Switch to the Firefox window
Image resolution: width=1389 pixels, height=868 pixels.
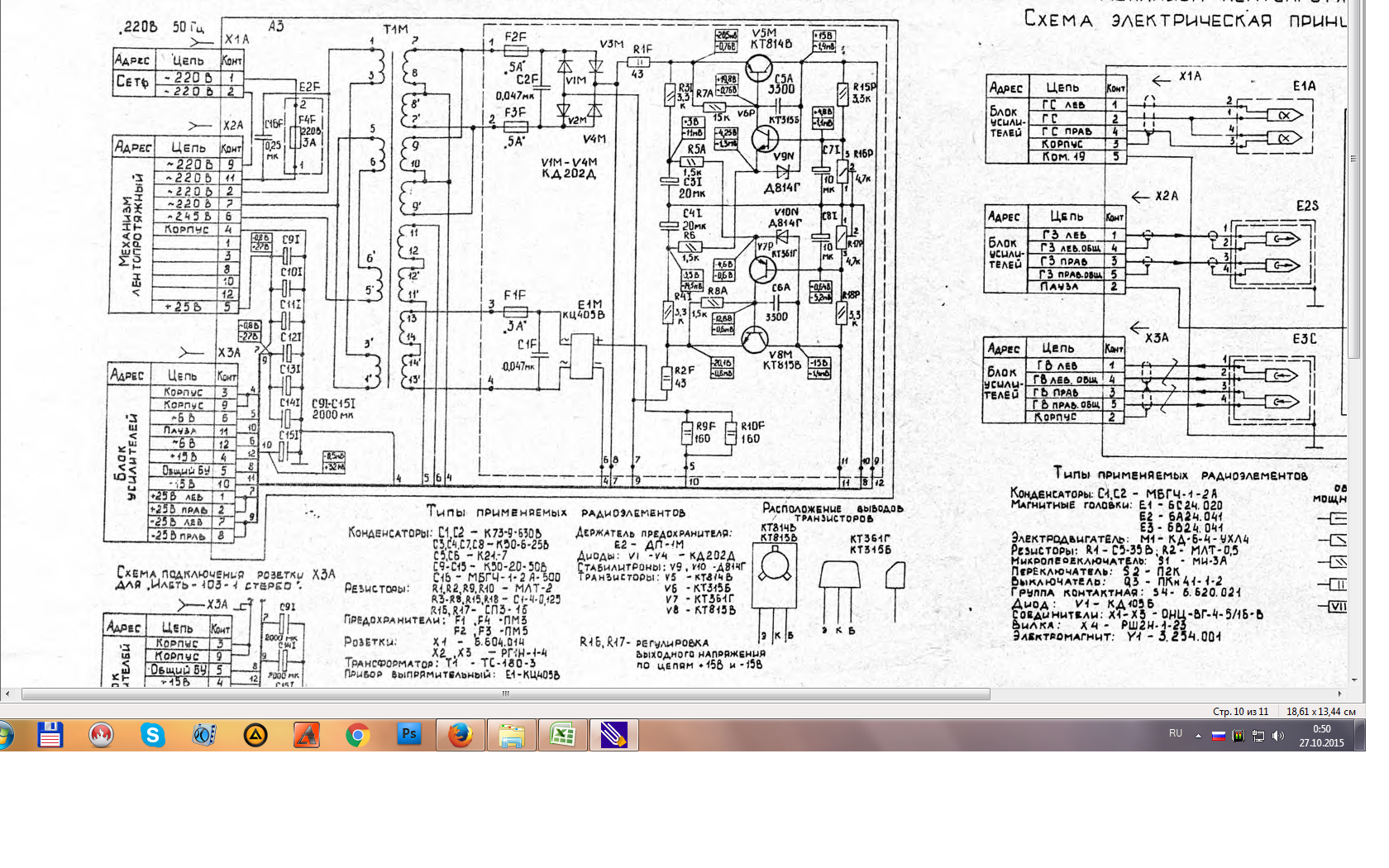pyautogui.click(x=461, y=735)
